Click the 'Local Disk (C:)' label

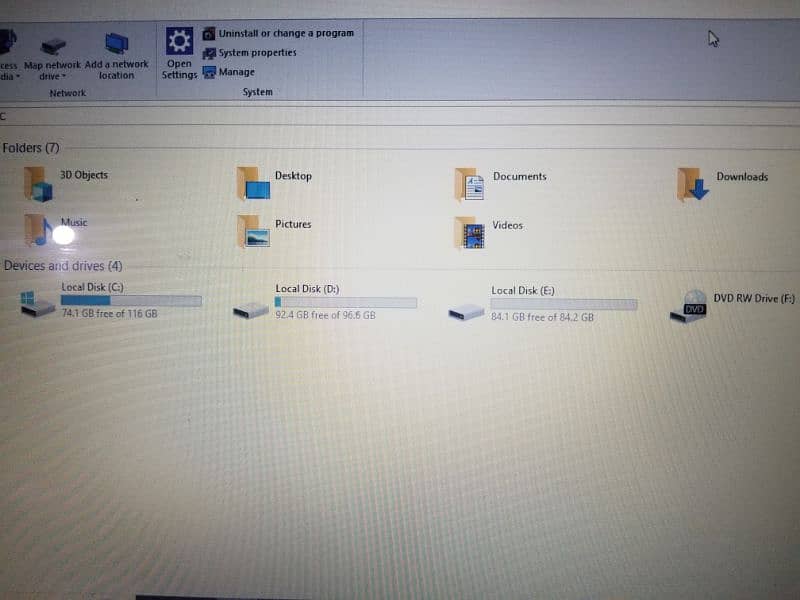click(92, 287)
